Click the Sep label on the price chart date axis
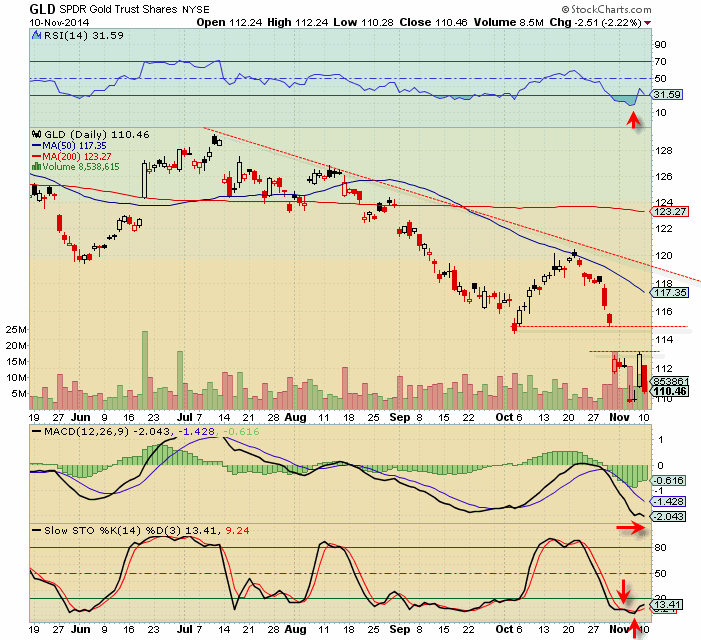The width and height of the screenshot is (701, 640). click(400, 417)
